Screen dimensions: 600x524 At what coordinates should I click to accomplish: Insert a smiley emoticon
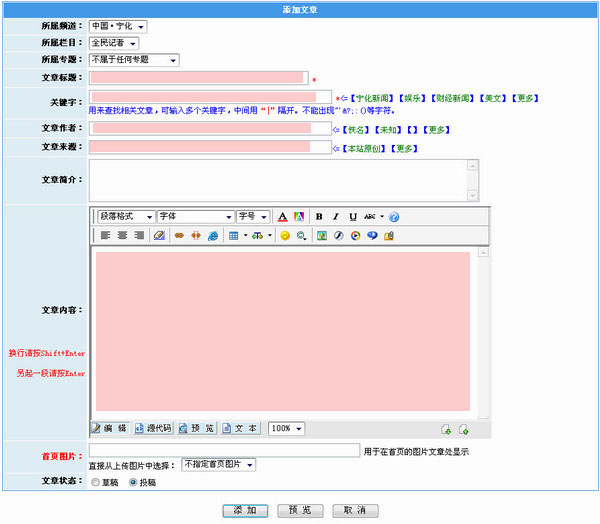[285, 236]
